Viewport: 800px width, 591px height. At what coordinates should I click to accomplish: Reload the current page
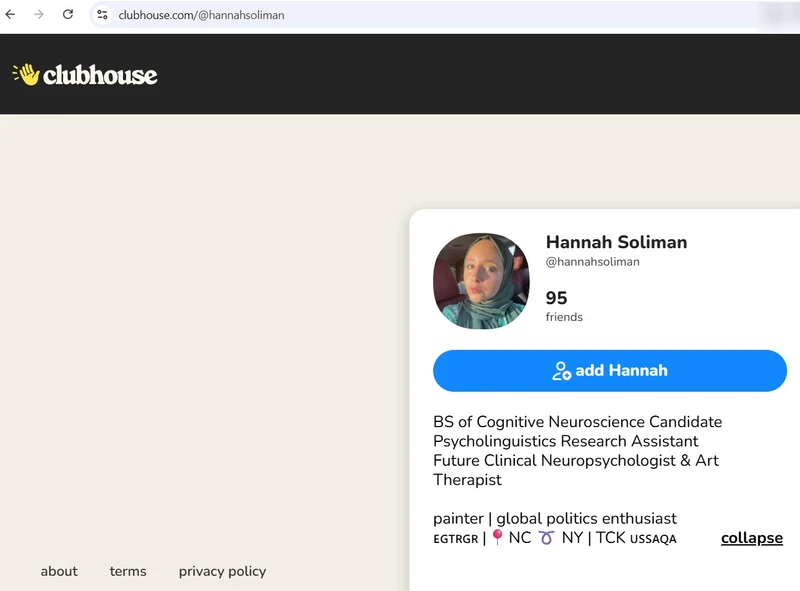(x=68, y=15)
